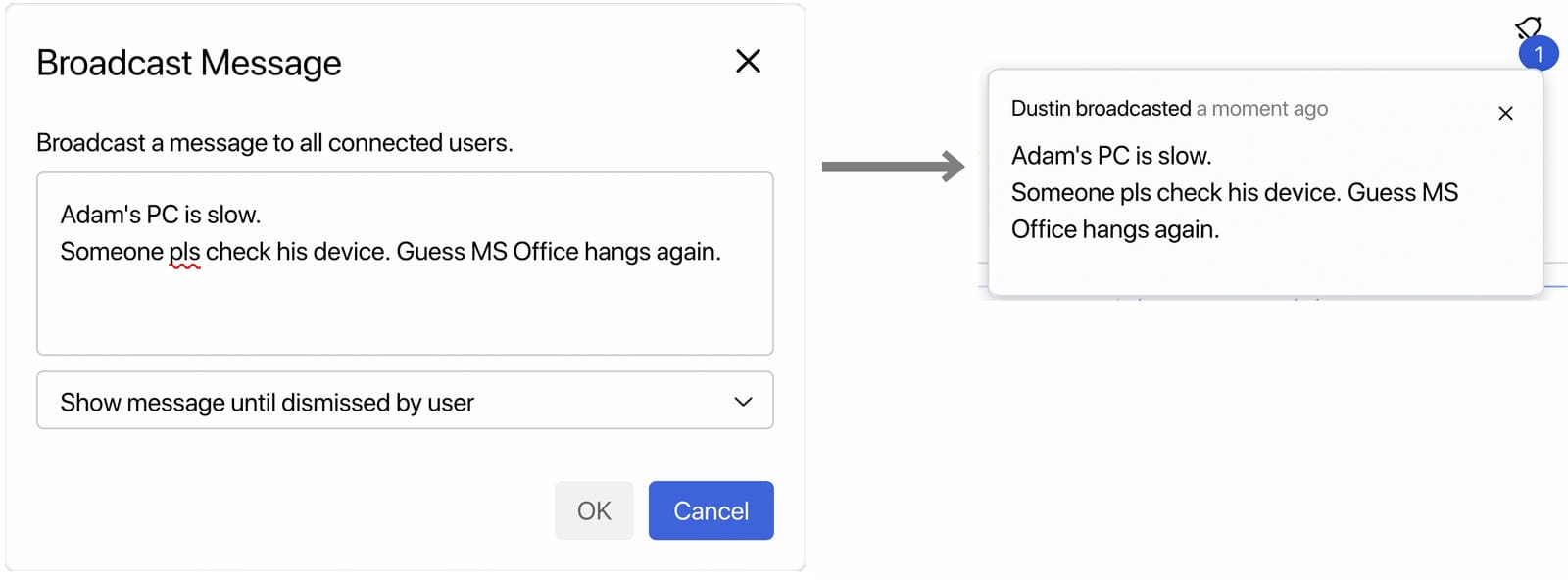The height and width of the screenshot is (580, 1568).
Task: Click the "Broadcast Message" dialog title
Action: [189, 64]
